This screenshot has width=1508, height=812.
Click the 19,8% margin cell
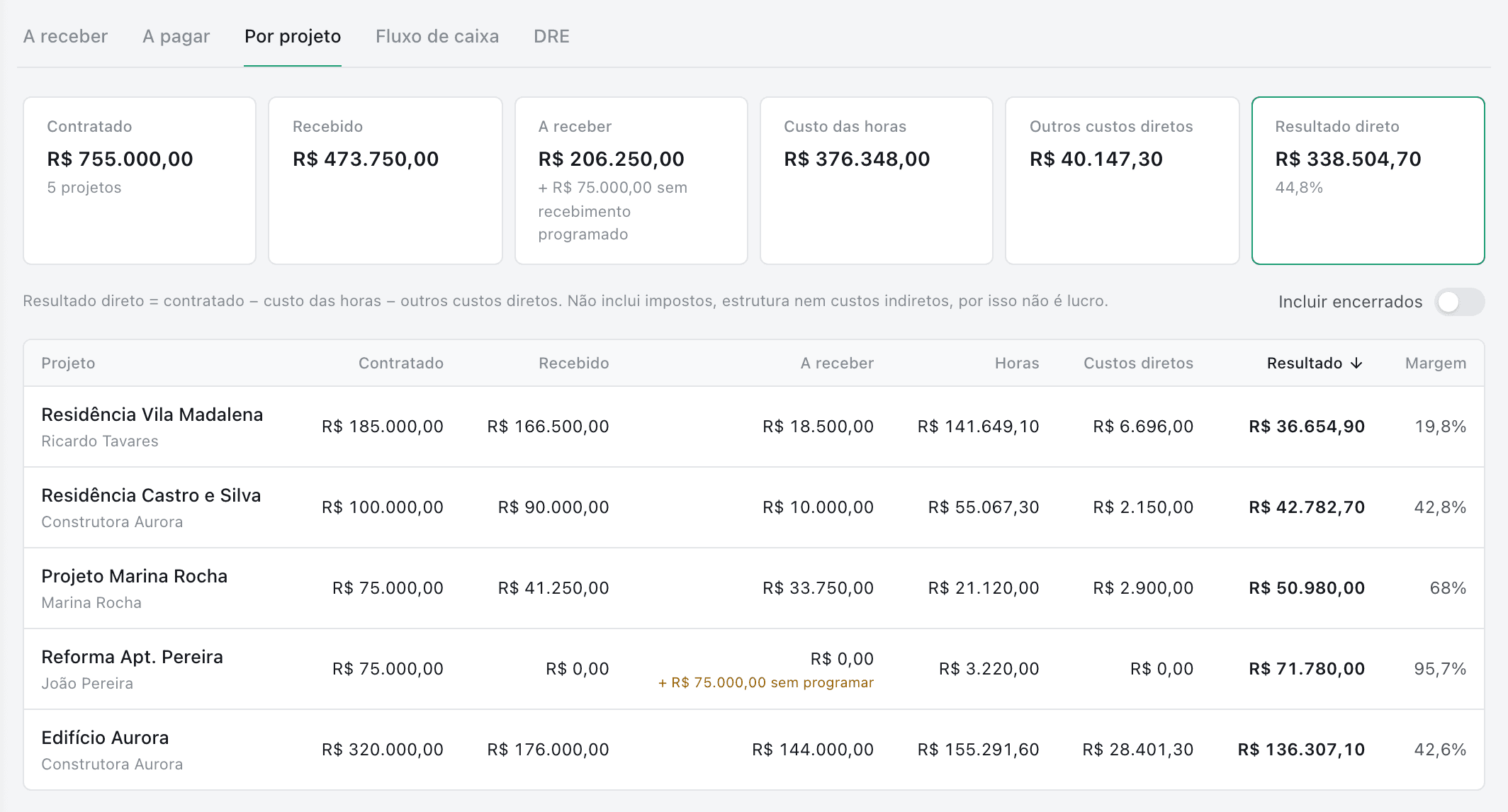(x=1441, y=427)
